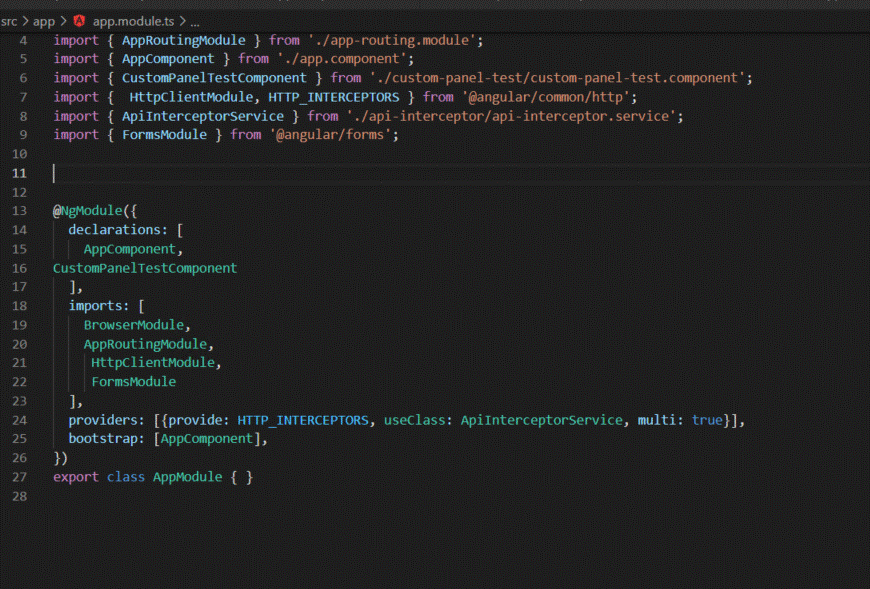The image size is (870, 589).
Task: Click line number 13 in the gutter
Action: (x=19, y=211)
